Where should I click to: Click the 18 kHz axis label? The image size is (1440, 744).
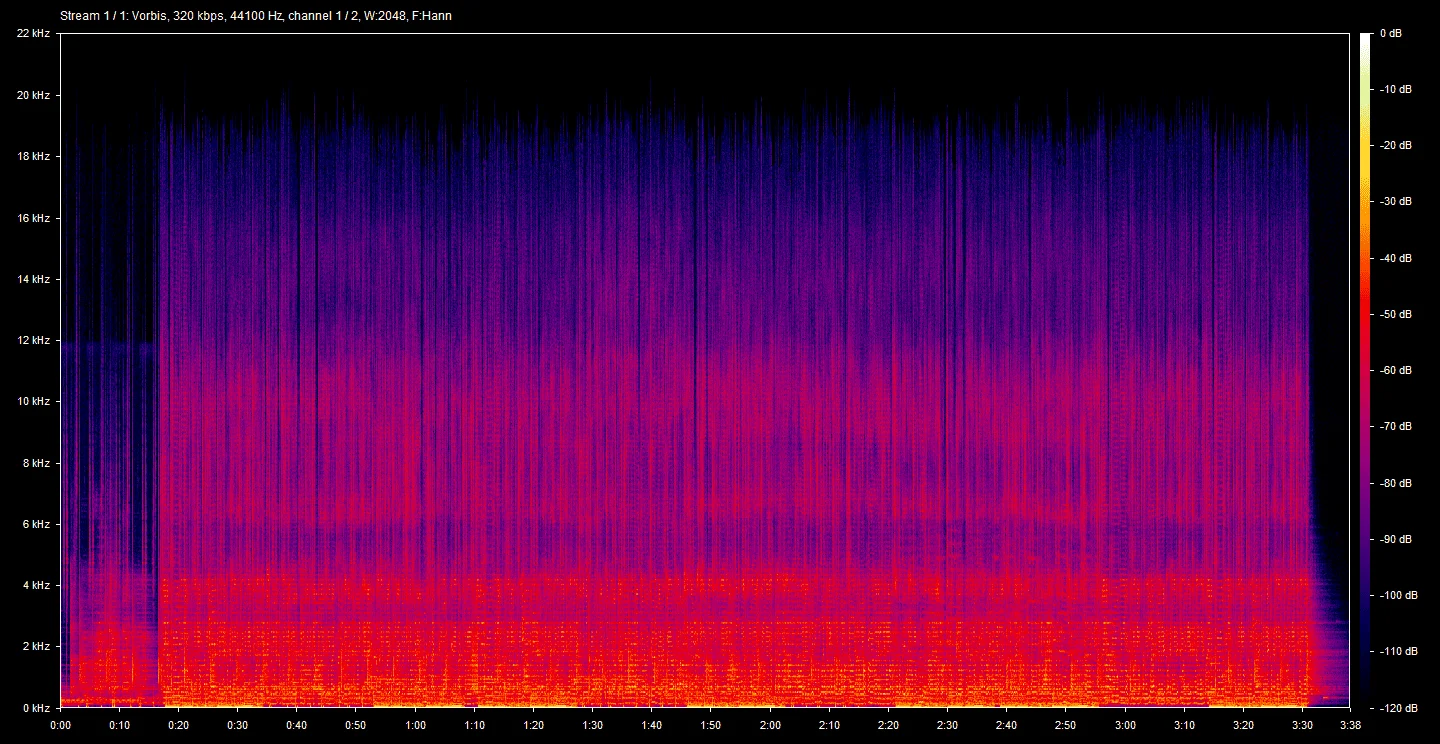point(33,156)
